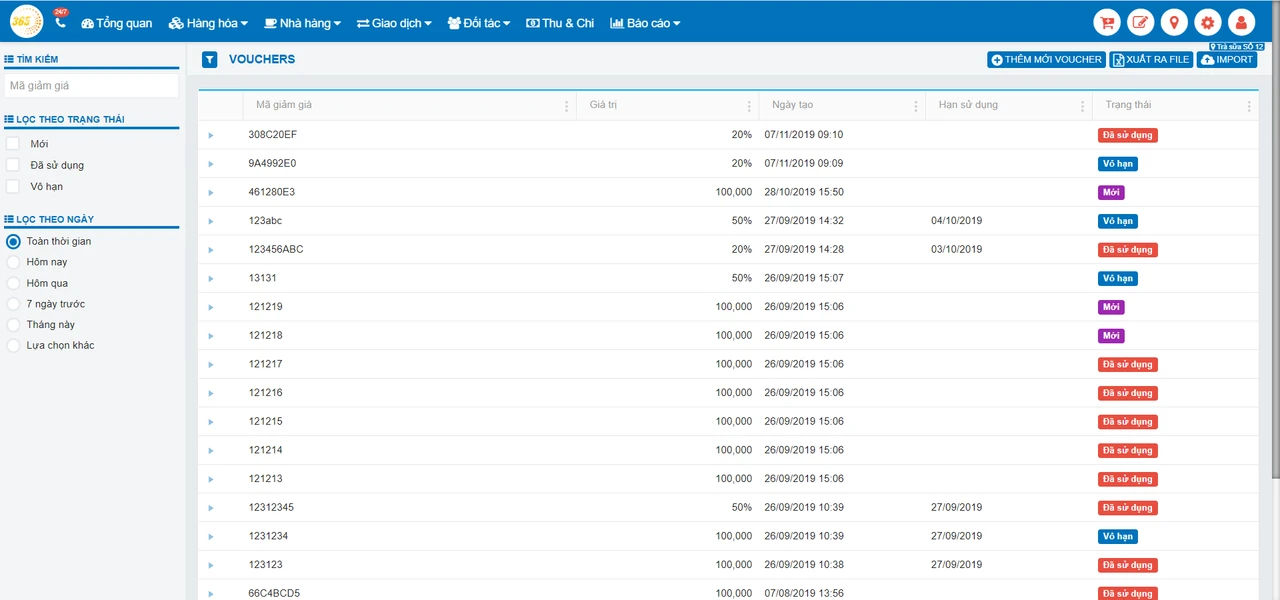Sort by Mã giảm giá column header

coord(284,105)
